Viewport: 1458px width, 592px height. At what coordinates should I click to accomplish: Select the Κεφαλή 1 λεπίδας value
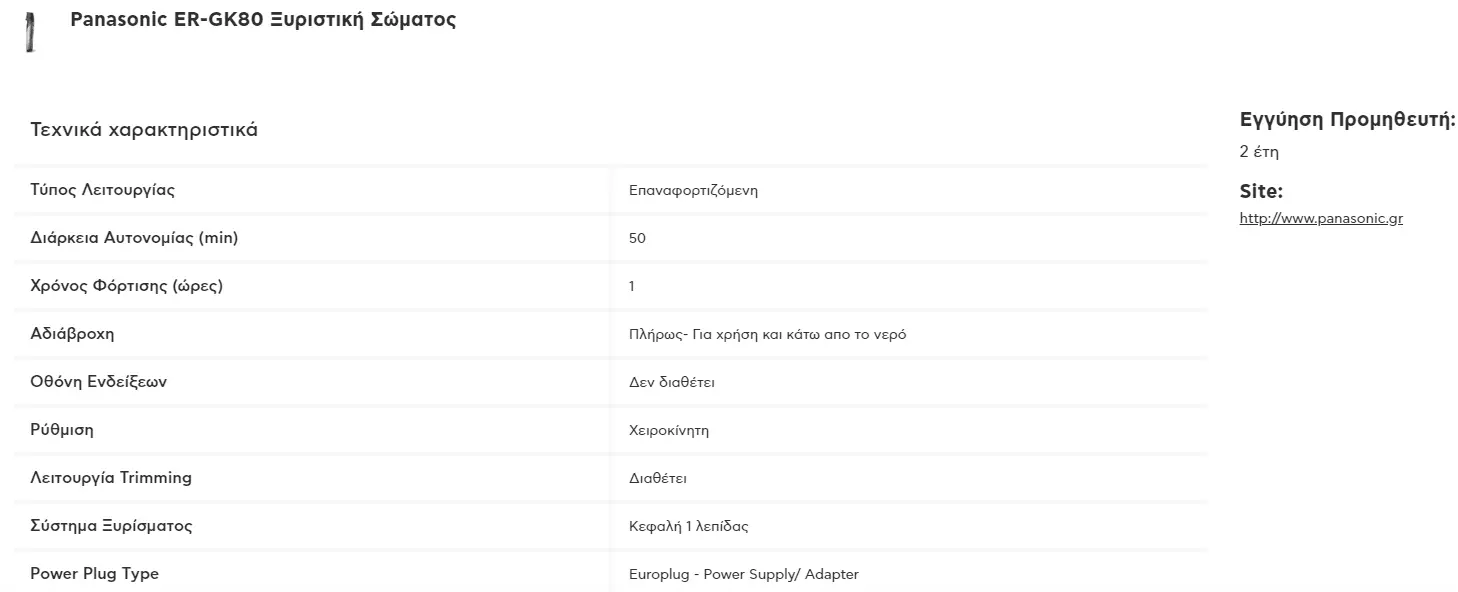coord(689,527)
